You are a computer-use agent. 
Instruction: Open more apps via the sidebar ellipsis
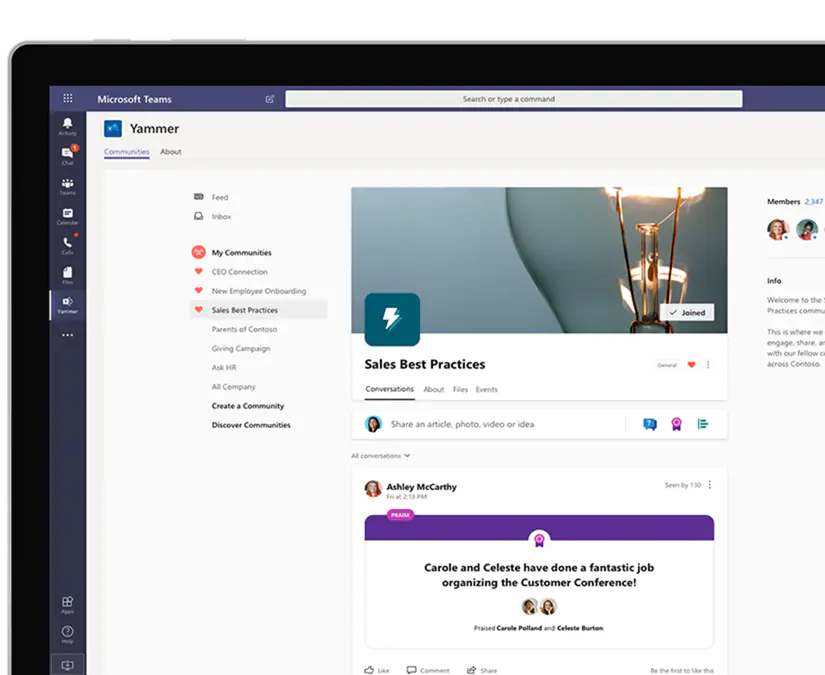[x=67, y=335]
